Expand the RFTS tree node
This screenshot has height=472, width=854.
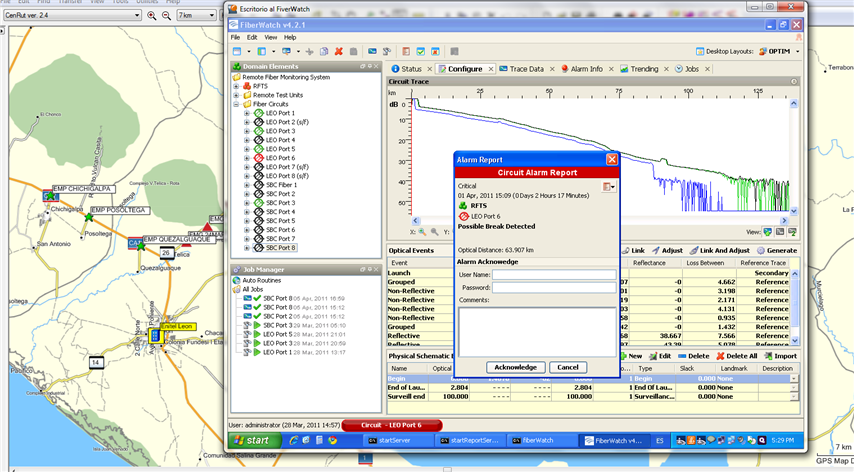236,86
